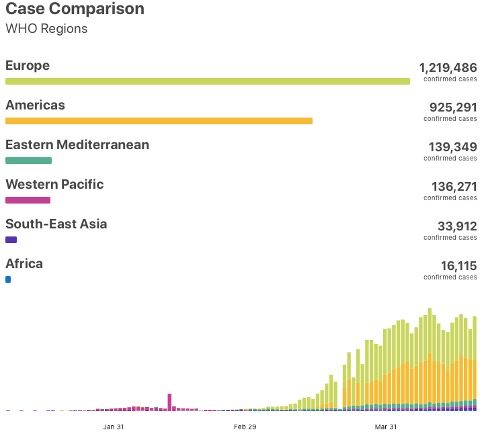Click the 136,271 confirmed cases value
This screenshot has height=440, width=482.
(454, 187)
